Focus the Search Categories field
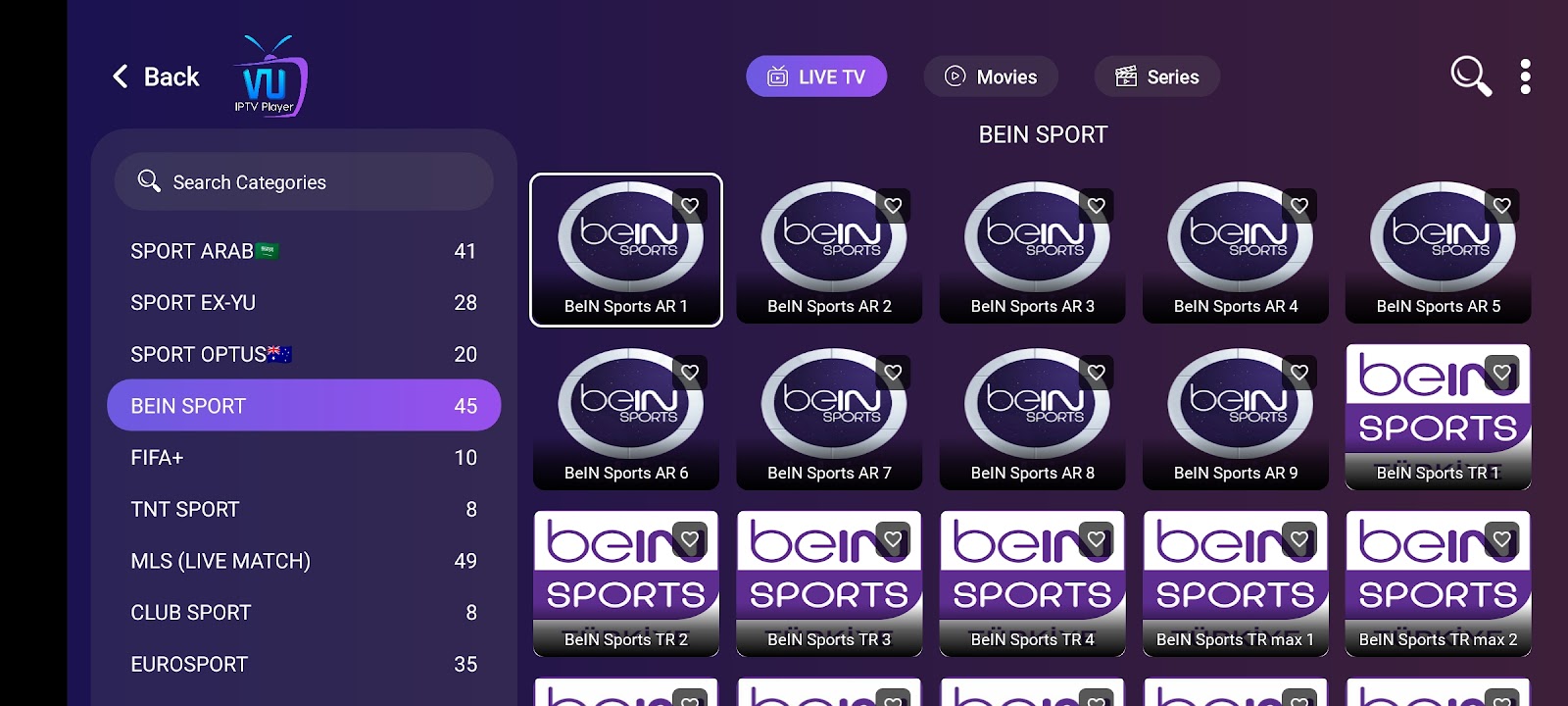Viewport: 1568px width, 706px height. 304,181
